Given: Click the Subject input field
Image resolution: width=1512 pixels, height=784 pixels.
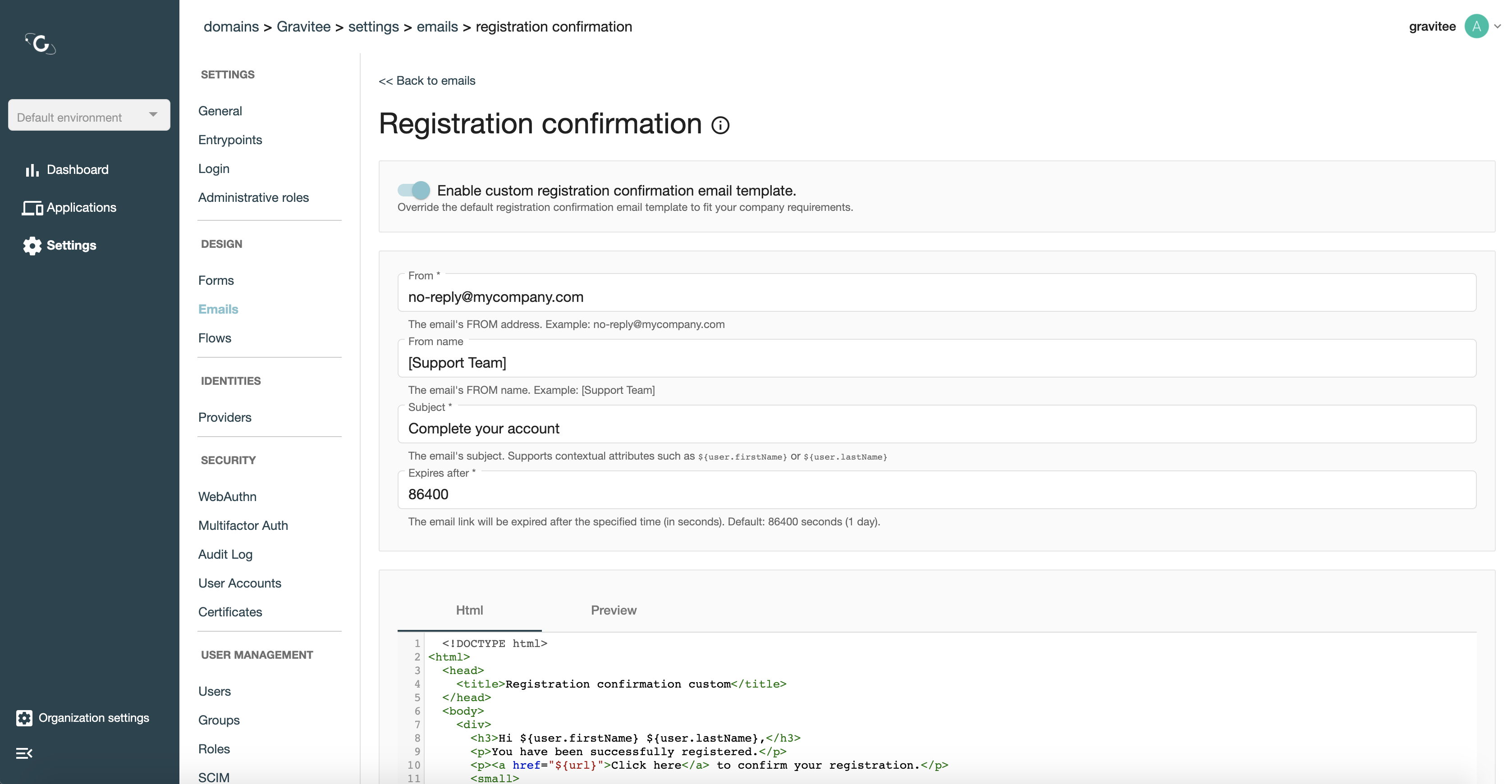Looking at the screenshot, I should [x=937, y=428].
